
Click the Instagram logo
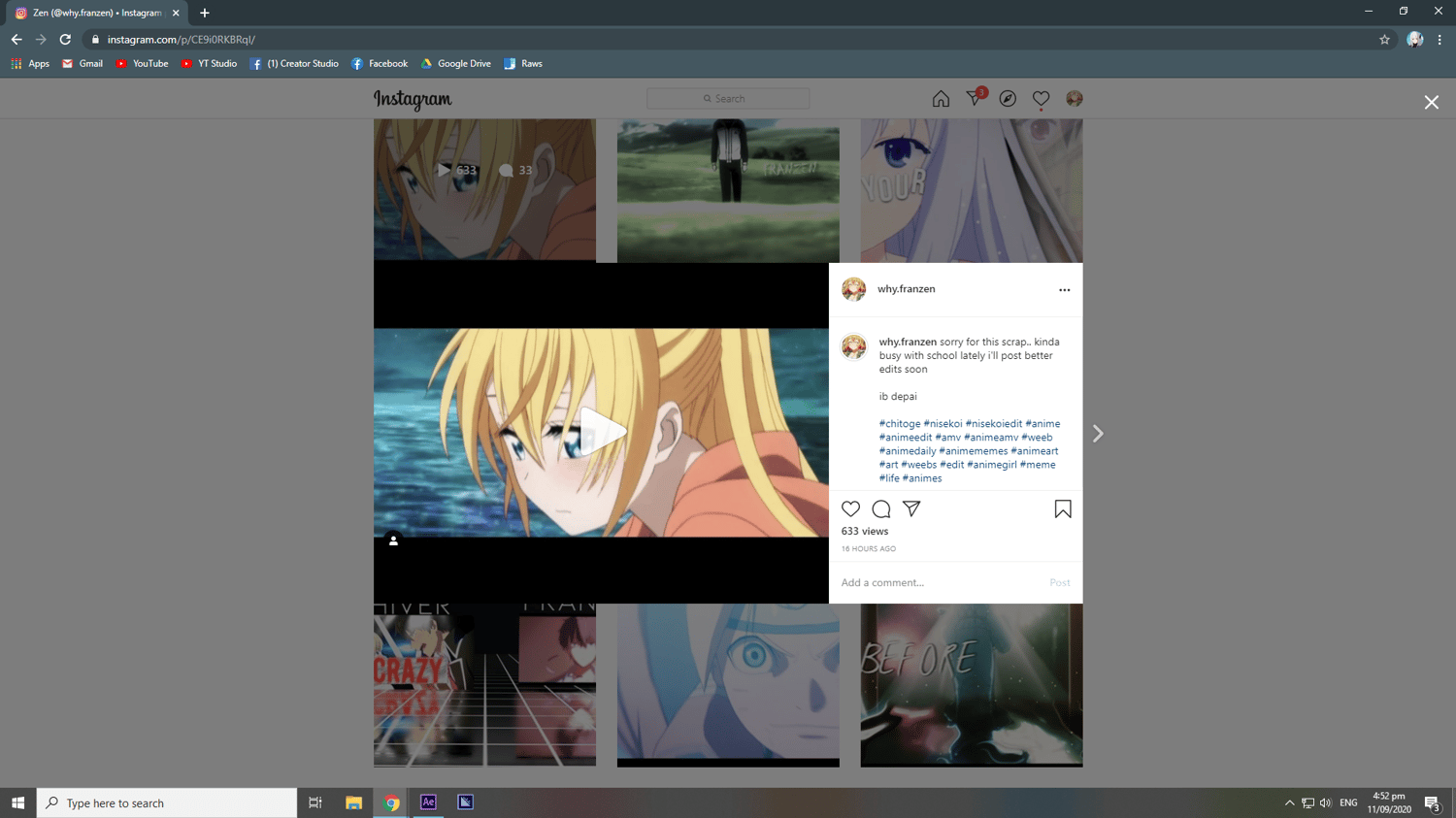413,99
